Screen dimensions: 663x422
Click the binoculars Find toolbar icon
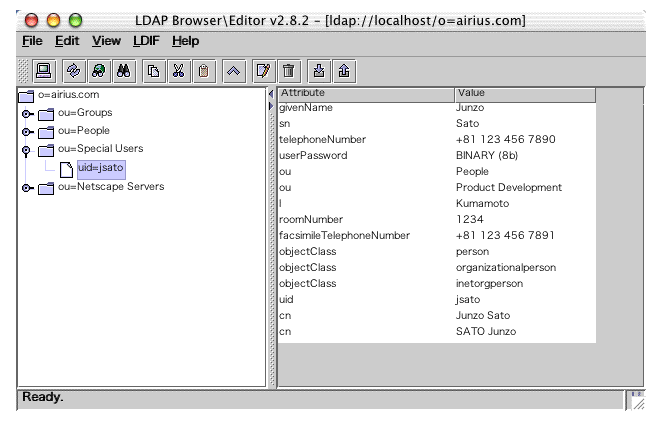[x=123, y=71]
